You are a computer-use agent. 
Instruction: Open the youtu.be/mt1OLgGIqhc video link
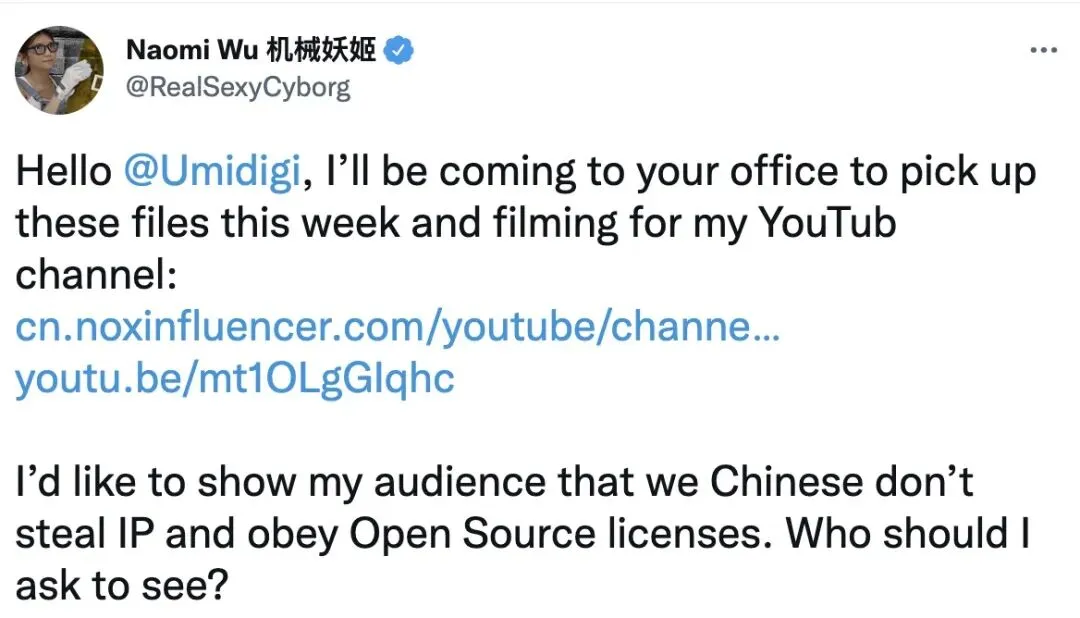click(x=235, y=378)
